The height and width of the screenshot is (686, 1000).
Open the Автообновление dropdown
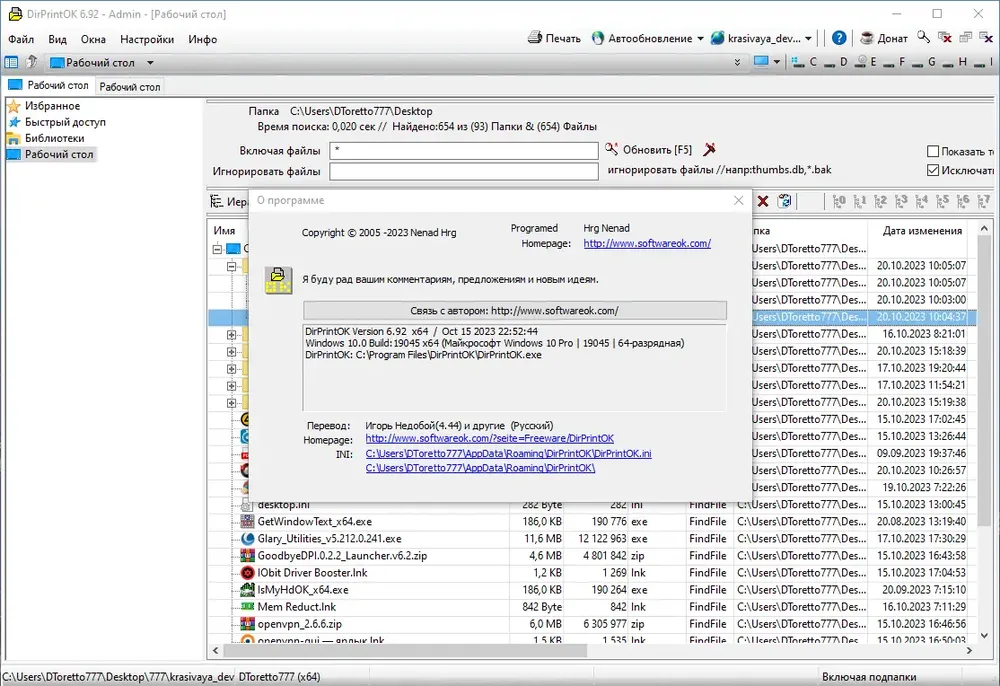[x=700, y=38]
